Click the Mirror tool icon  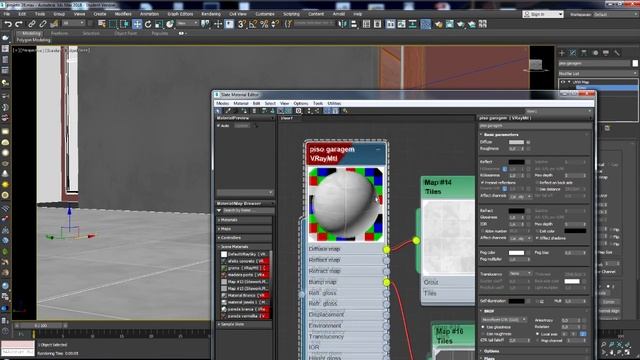click(342, 24)
